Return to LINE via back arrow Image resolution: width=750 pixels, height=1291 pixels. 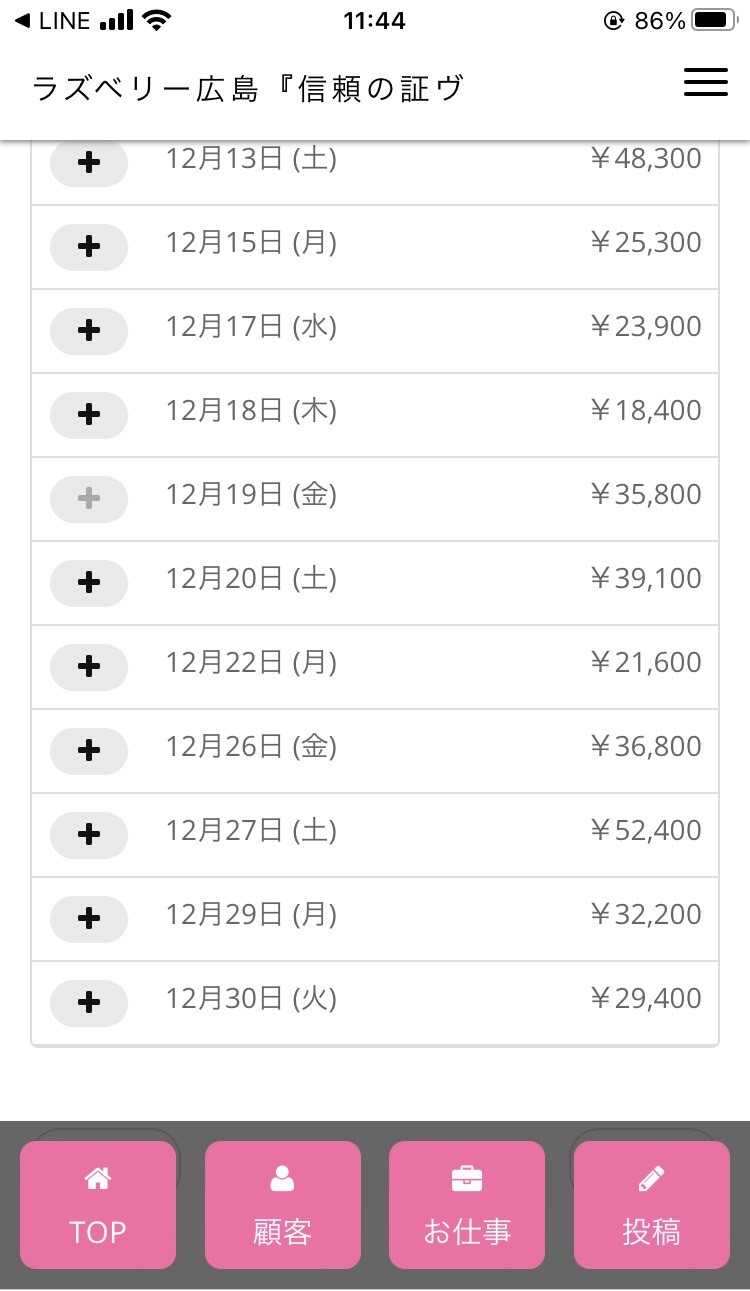pos(22,20)
